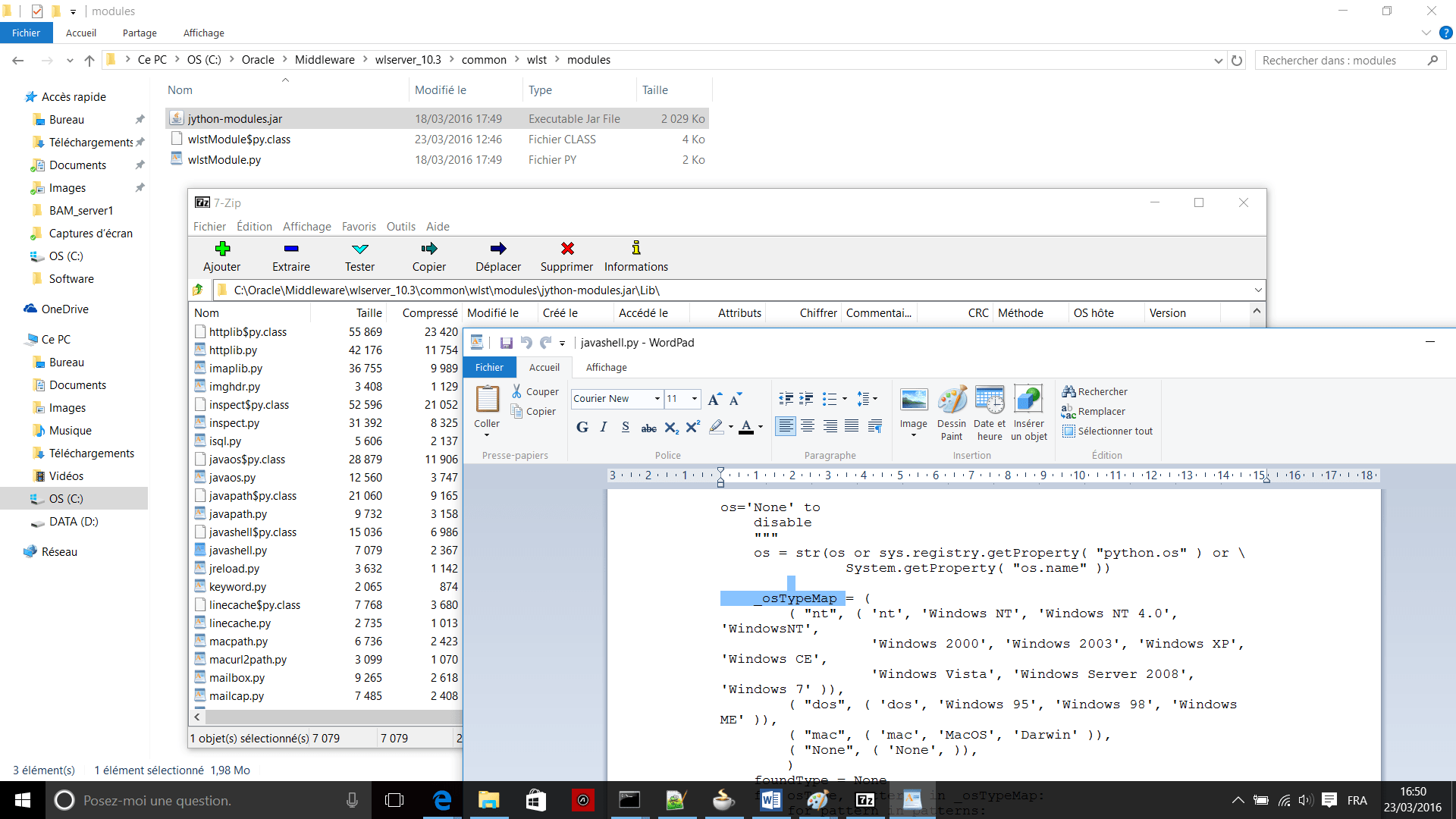Image resolution: width=1456 pixels, height=819 pixels.
Task: Open the 7-Zip Informations icon
Action: click(635, 249)
